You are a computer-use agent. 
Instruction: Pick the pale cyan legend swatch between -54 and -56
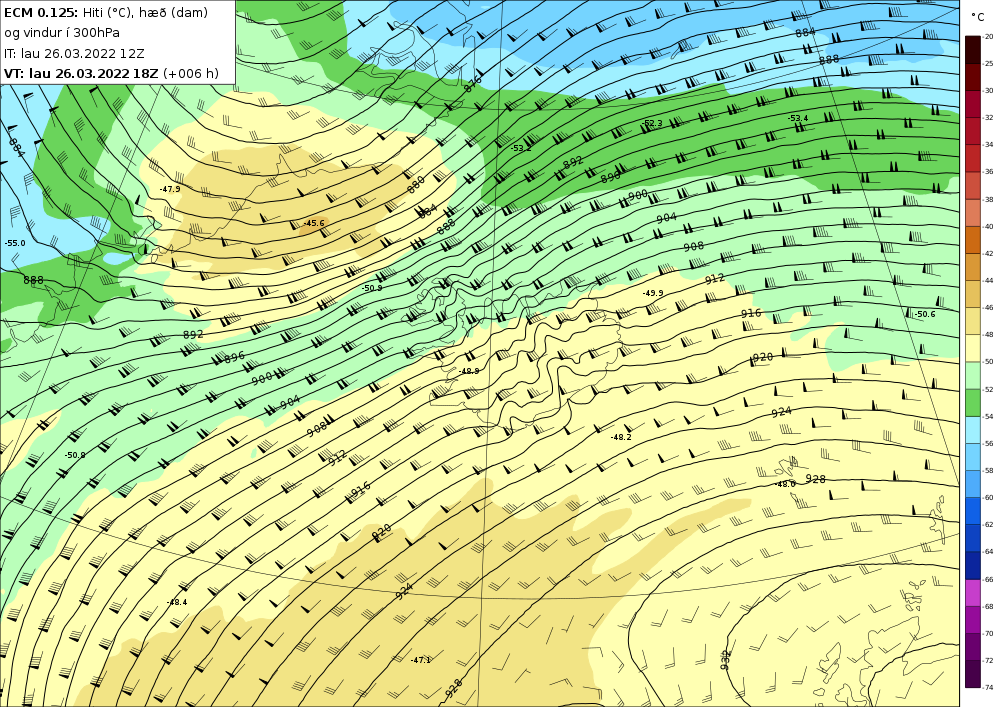[973, 430]
